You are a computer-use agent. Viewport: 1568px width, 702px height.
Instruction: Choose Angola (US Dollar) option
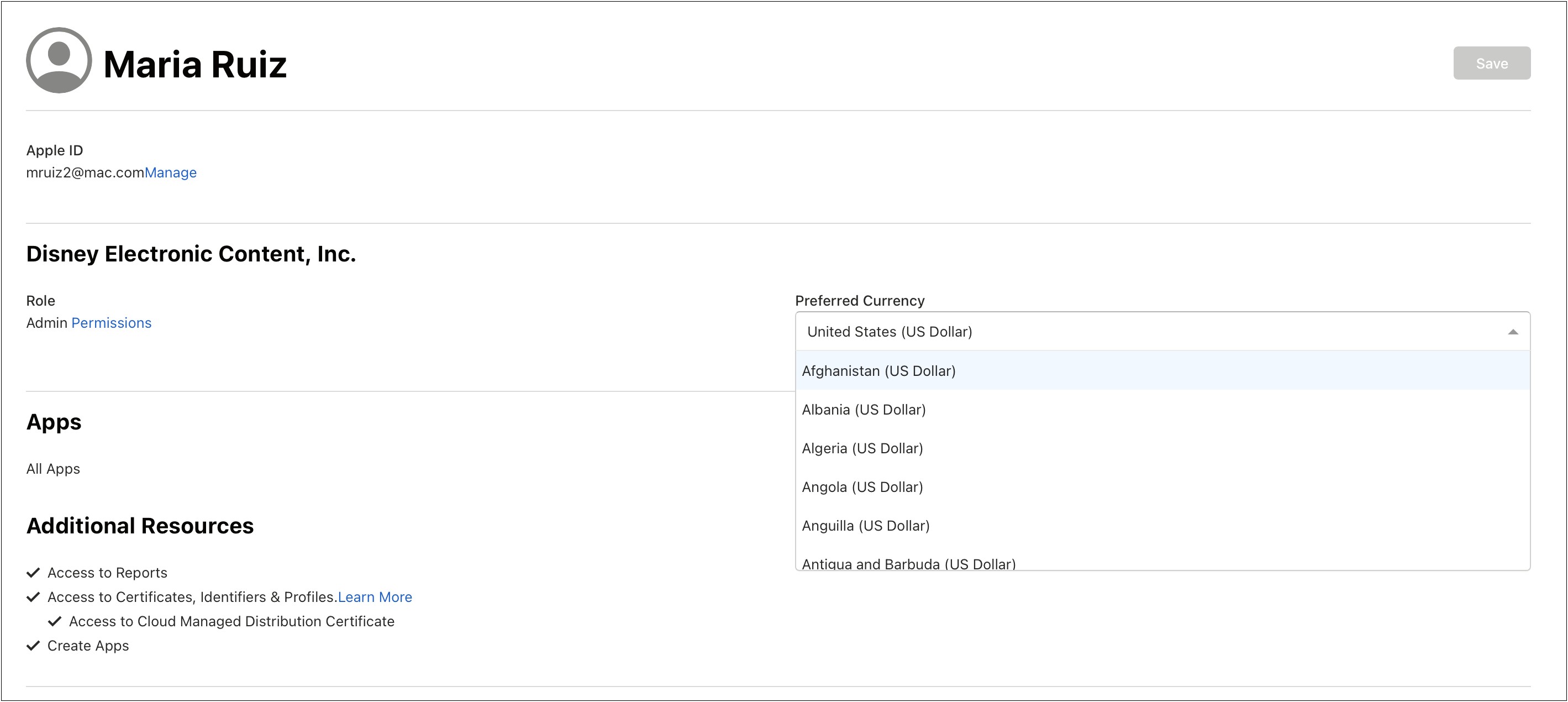[x=1162, y=487]
